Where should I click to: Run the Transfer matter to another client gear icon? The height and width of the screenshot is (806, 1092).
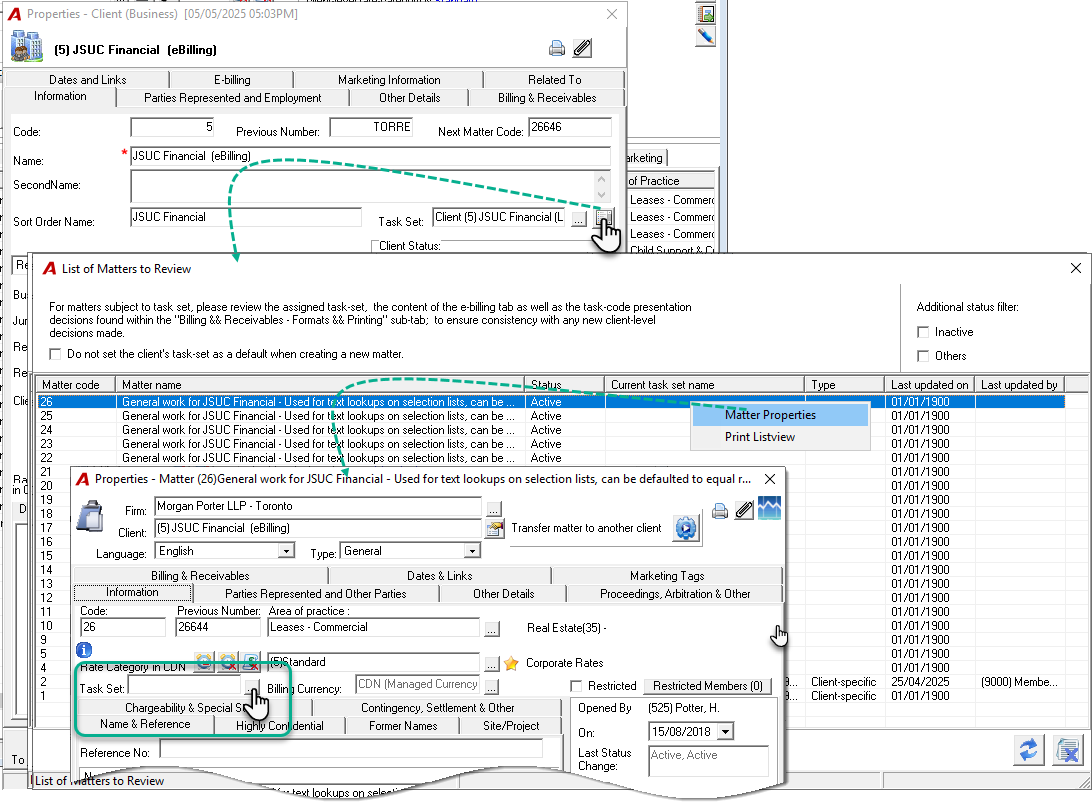[686, 528]
